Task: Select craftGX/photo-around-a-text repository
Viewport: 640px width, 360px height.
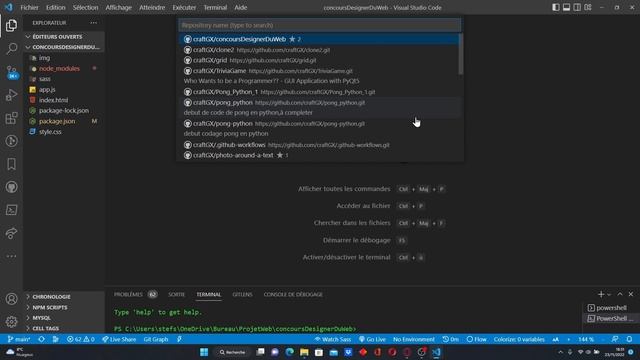Action: (x=319, y=155)
